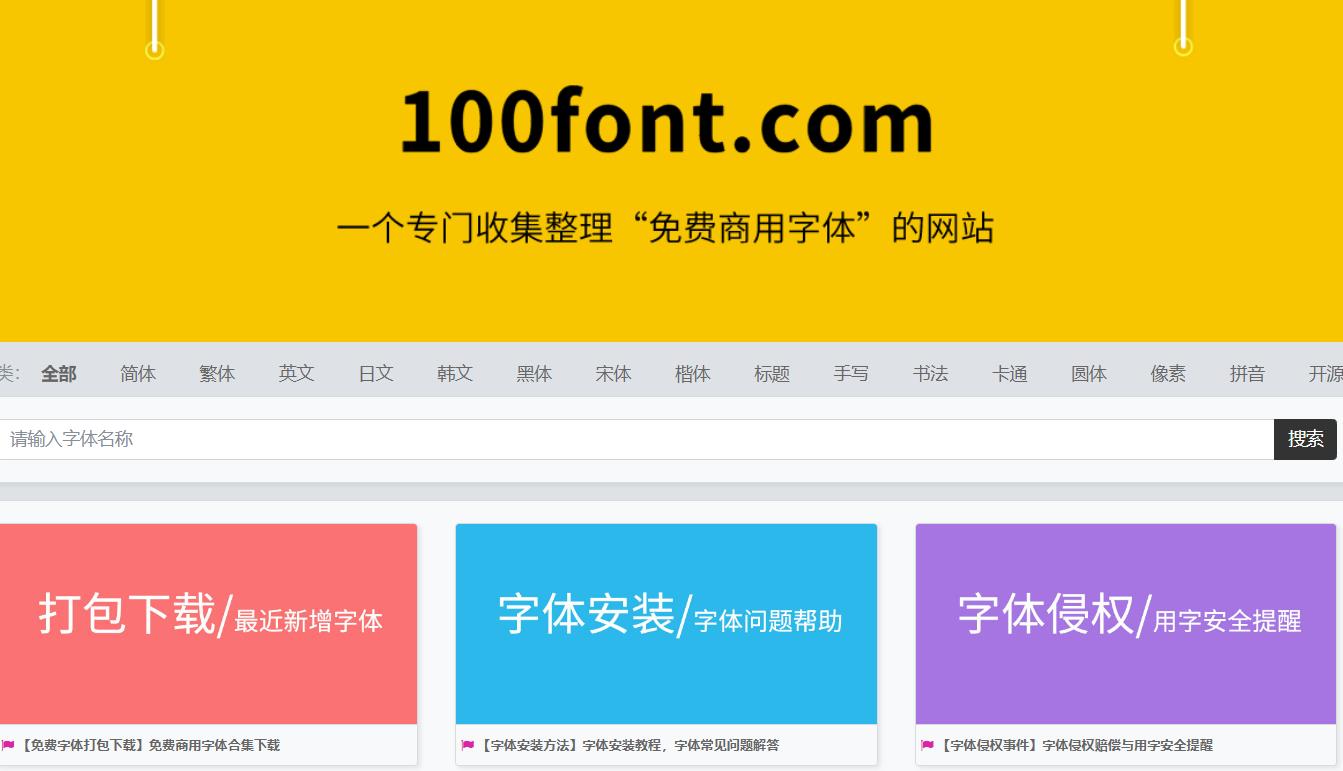Open the purple 字体侵权 banner card
This screenshot has width=1343, height=771.
tap(1125, 623)
